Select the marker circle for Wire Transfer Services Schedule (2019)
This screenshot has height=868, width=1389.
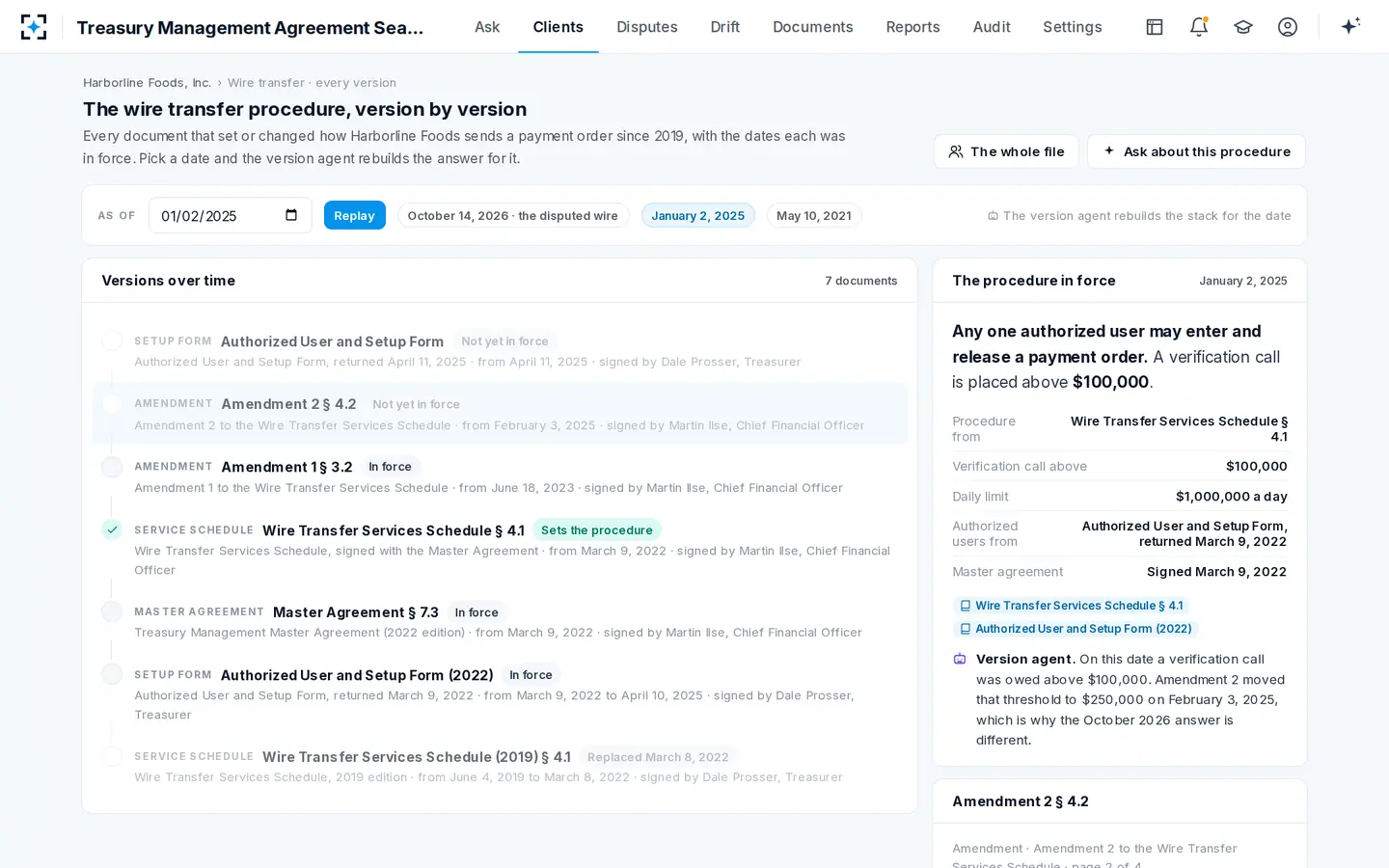(112, 756)
